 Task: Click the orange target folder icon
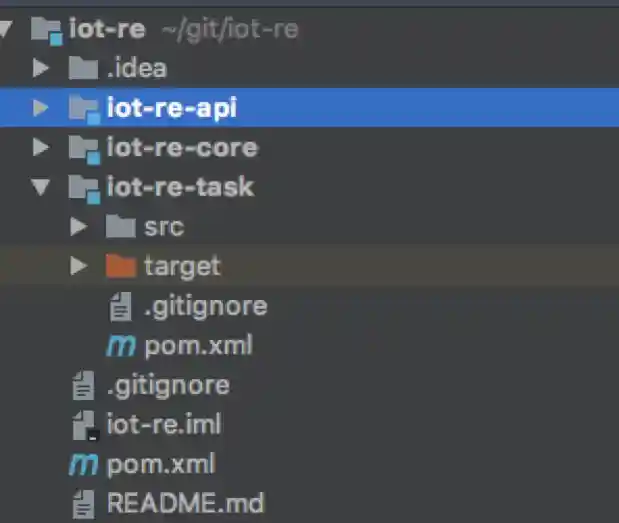click(120, 266)
